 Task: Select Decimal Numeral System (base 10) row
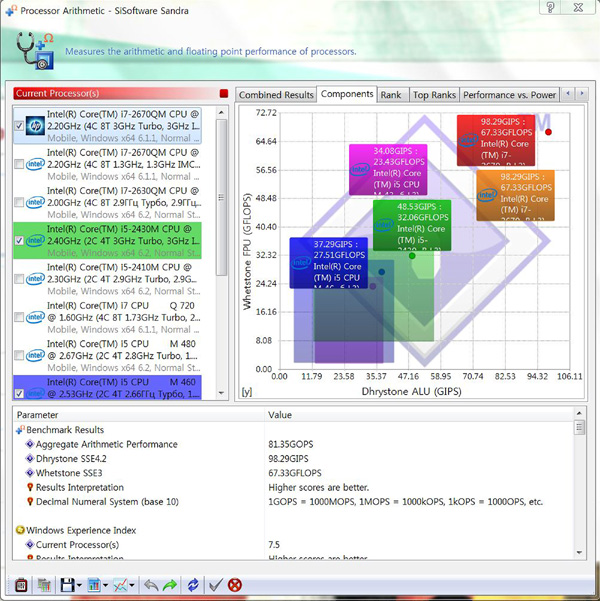click(293, 502)
